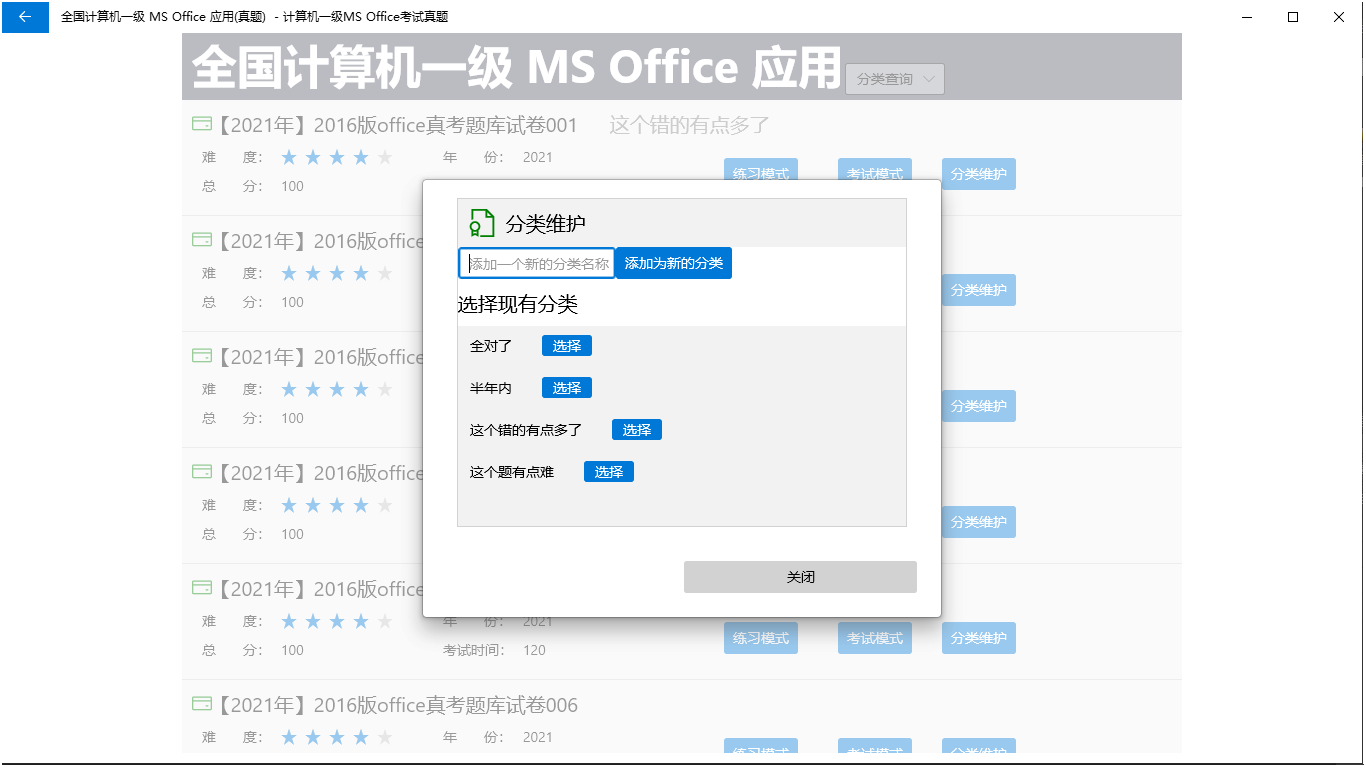This screenshot has height=768, width=1366.
Task: Click the 这个题有点难 category label
Action: tap(512, 472)
